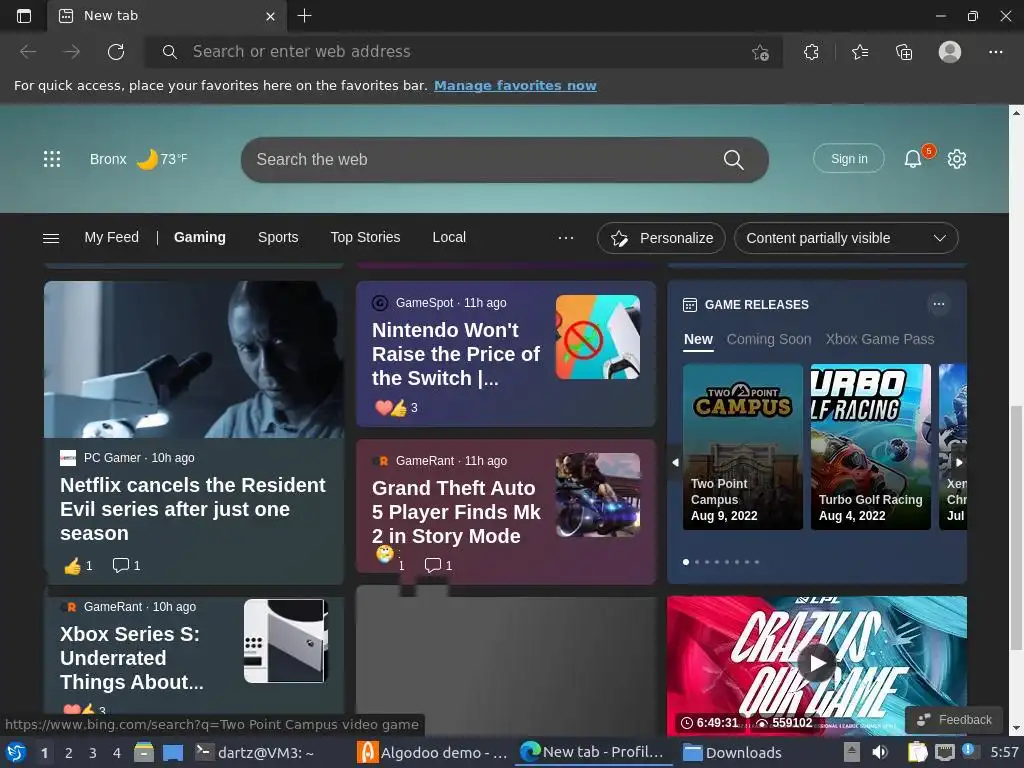
Task: Open the notifications bell icon
Action: (x=913, y=159)
